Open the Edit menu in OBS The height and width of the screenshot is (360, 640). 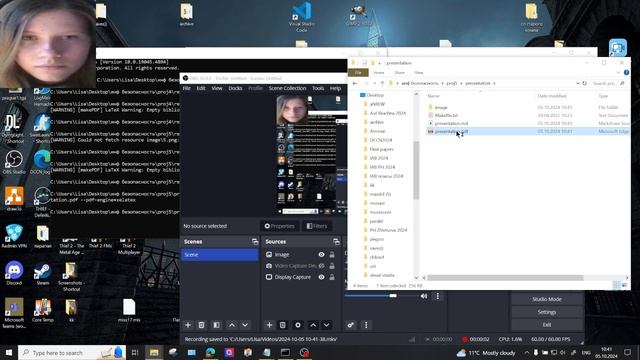[201, 88]
